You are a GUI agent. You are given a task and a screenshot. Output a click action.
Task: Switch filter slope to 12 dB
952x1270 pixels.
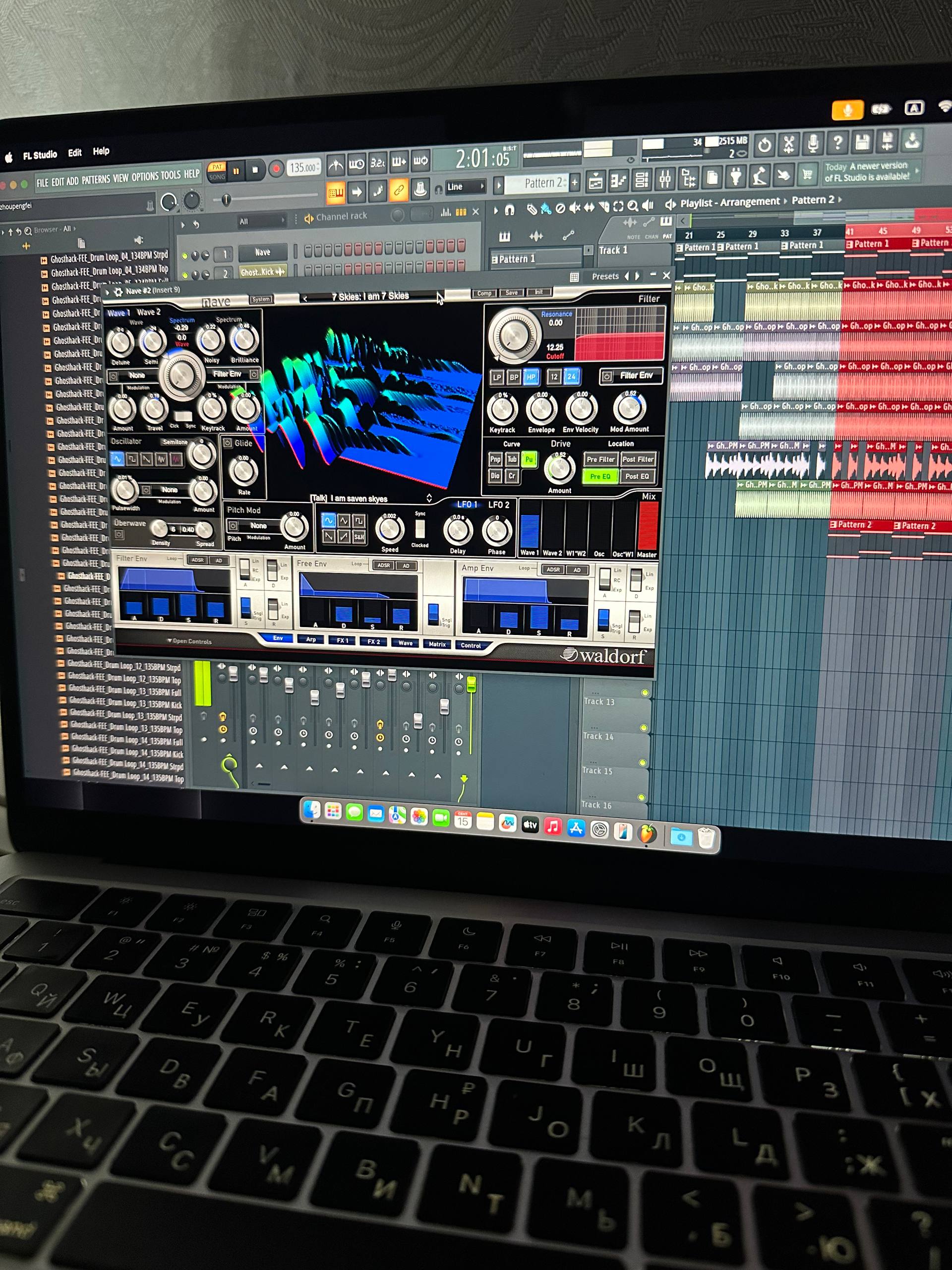click(553, 377)
